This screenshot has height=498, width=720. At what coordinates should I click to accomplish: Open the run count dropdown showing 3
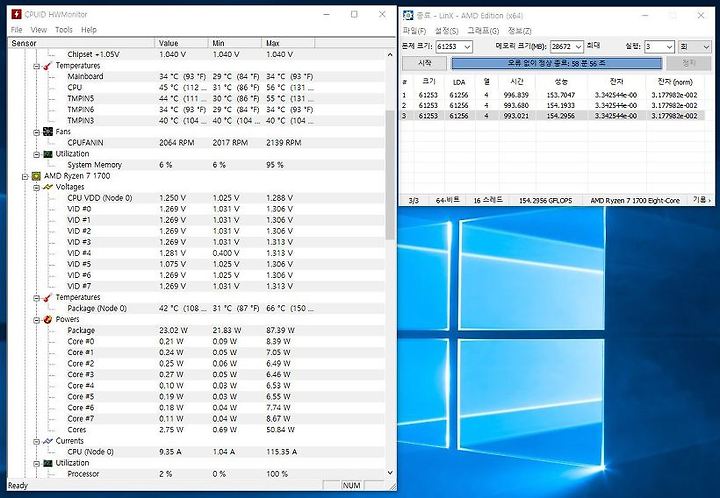point(669,47)
